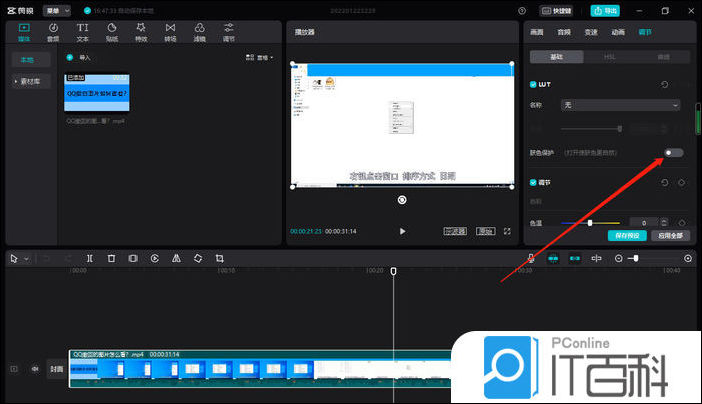This screenshot has width=702, height=404.
Task: Click the 保存预设 save preset button
Action: pyautogui.click(x=627, y=236)
